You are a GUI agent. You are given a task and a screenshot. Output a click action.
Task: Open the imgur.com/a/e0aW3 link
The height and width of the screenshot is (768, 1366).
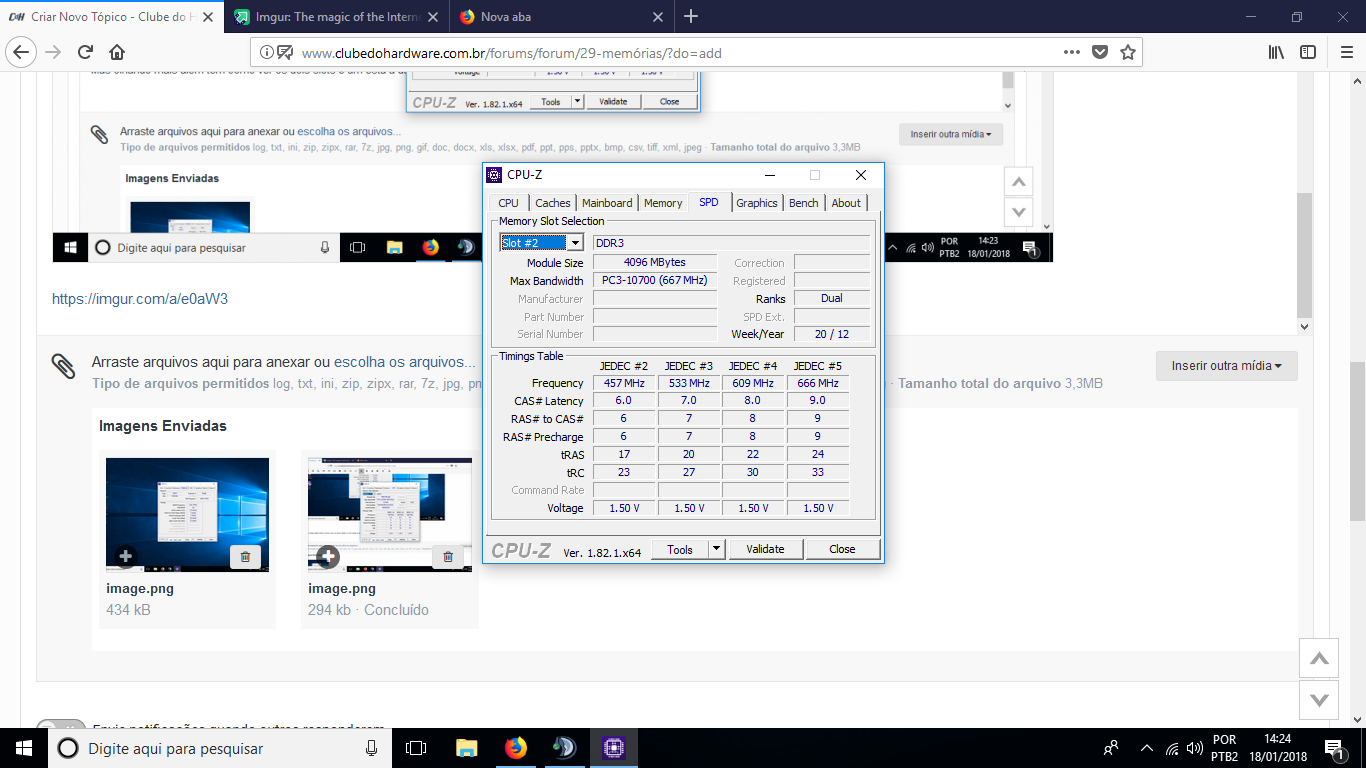[x=140, y=298]
